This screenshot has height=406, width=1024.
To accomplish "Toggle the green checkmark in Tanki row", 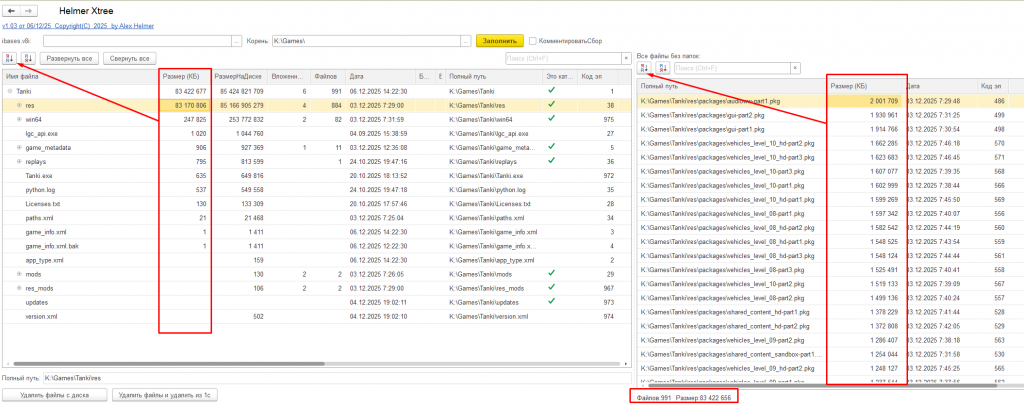I will click(551, 90).
